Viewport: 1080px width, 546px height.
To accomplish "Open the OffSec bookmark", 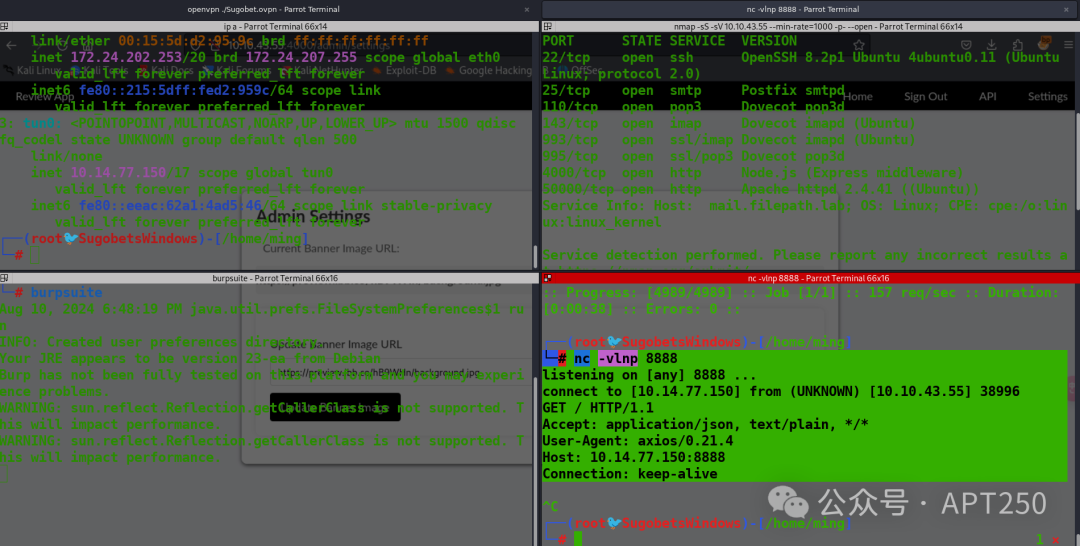I will pos(581,70).
